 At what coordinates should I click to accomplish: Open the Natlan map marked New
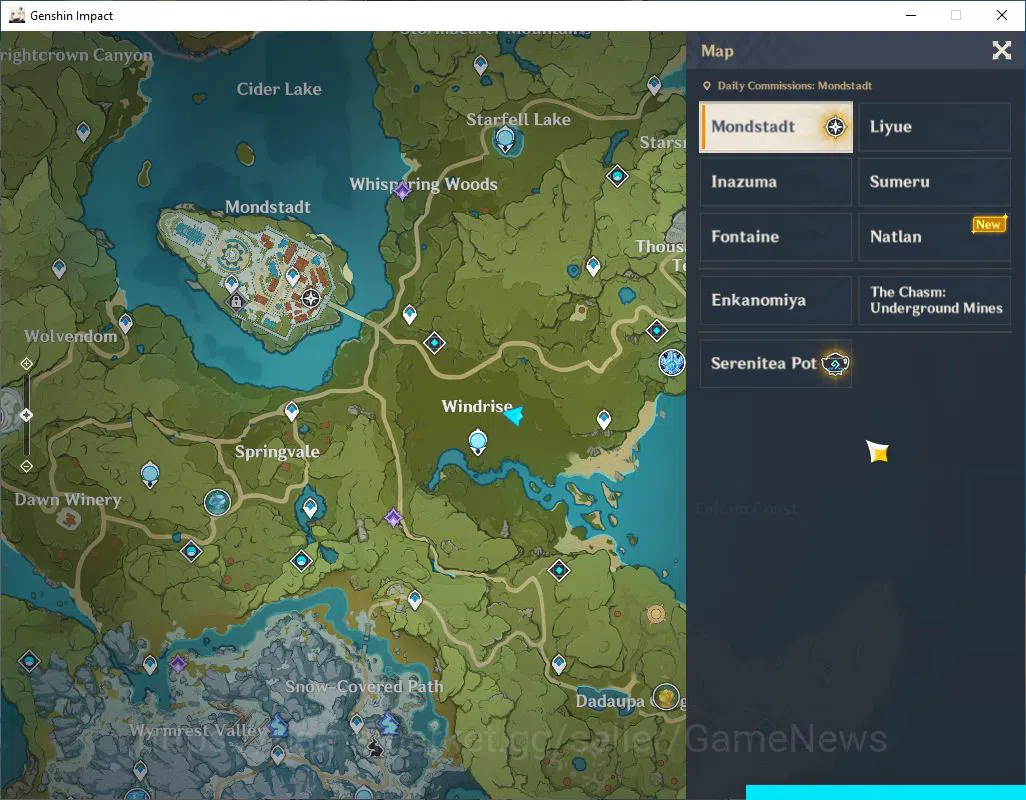(934, 237)
